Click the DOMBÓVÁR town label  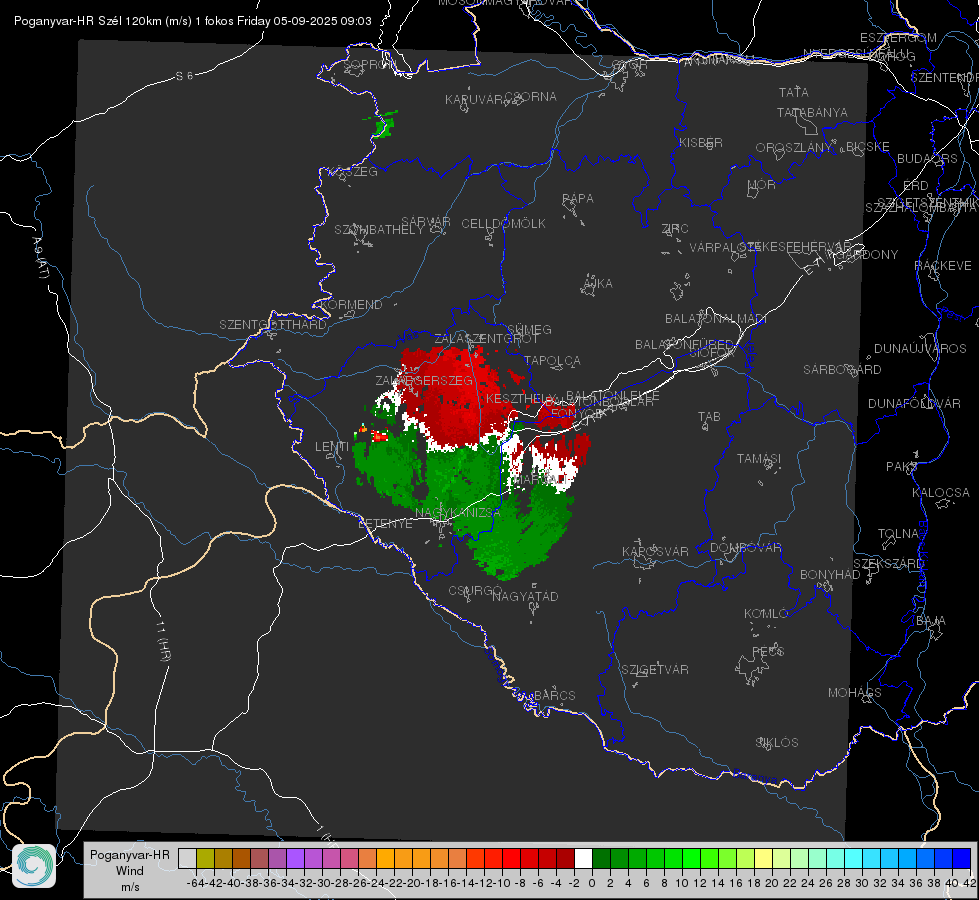point(745,548)
